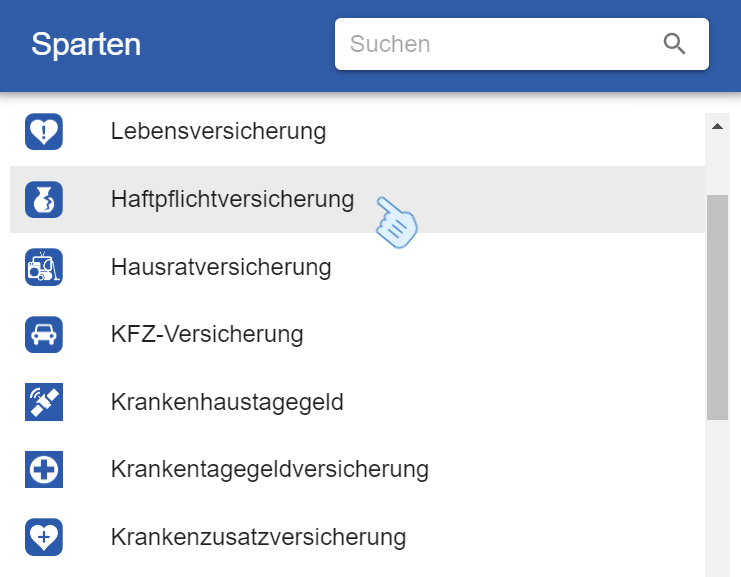Click the magnifying glass search icon
Image resolution: width=741 pixels, height=577 pixels.
(x=674, y=44)
